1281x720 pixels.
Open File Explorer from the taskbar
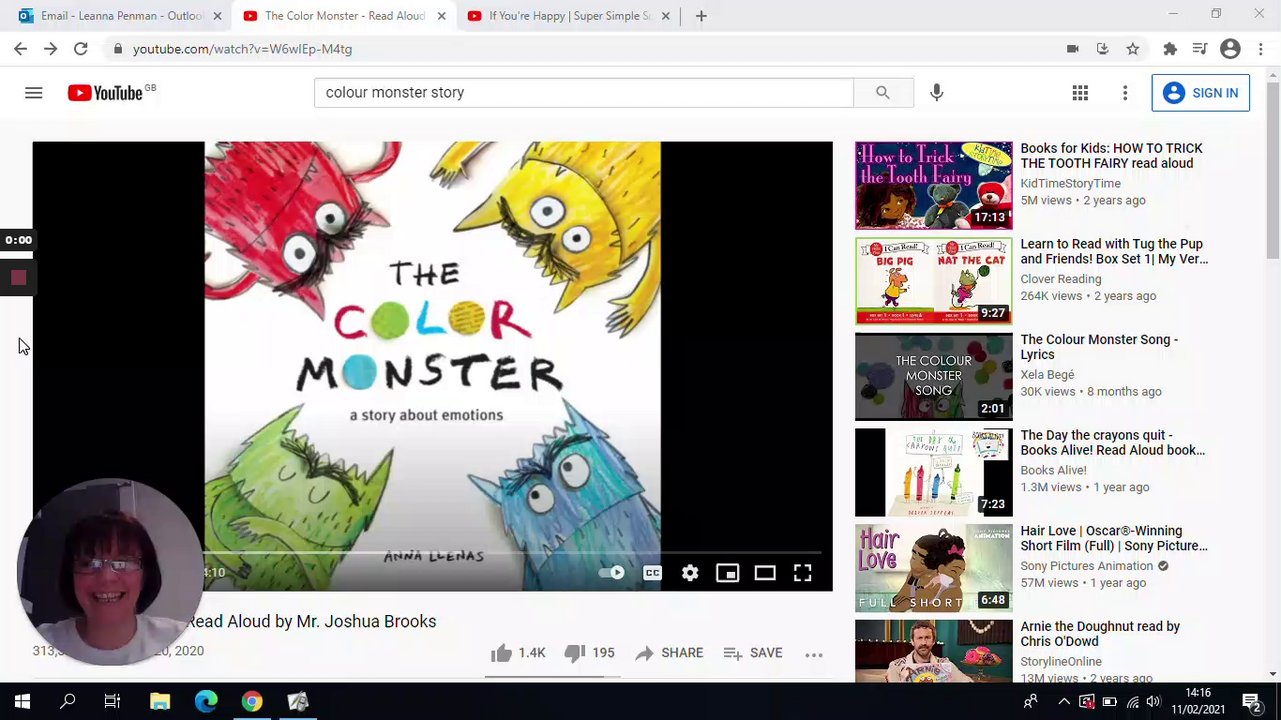coord(160,702)
